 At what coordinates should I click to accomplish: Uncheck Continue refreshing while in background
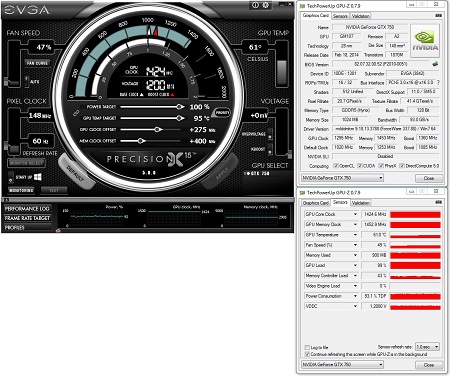[307, 354]
